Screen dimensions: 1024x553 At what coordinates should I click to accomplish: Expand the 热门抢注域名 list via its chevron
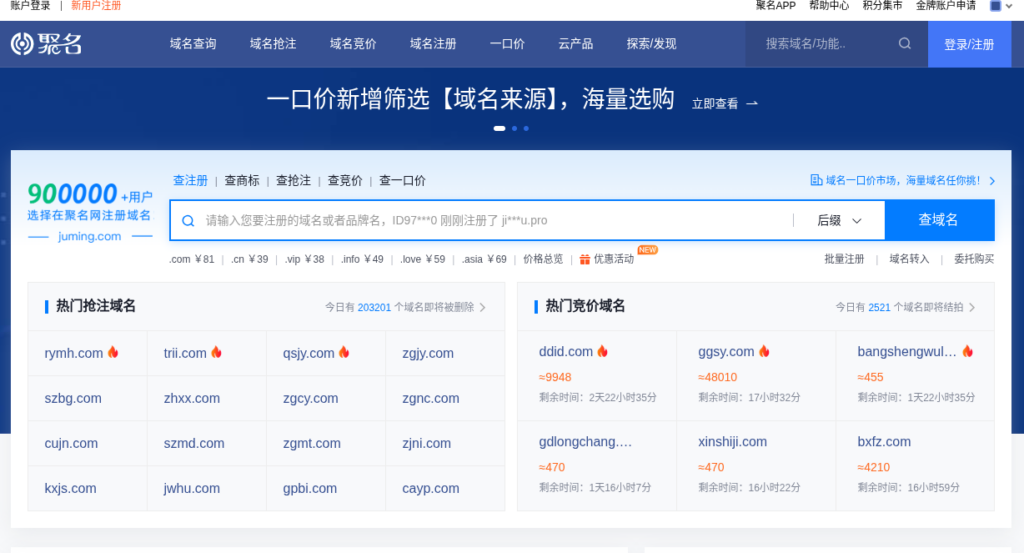tap(483, 307)
